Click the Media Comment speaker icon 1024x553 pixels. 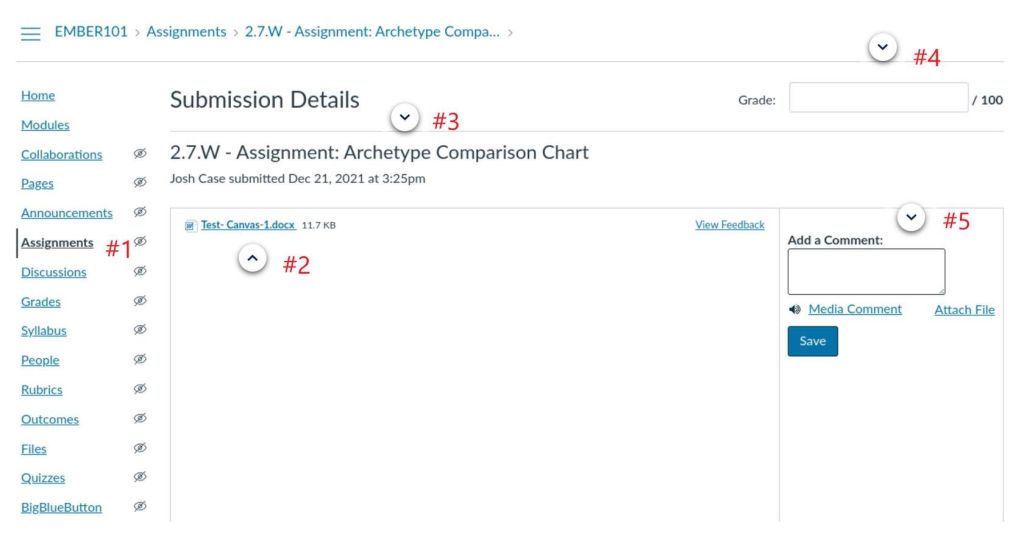(795, 310)
